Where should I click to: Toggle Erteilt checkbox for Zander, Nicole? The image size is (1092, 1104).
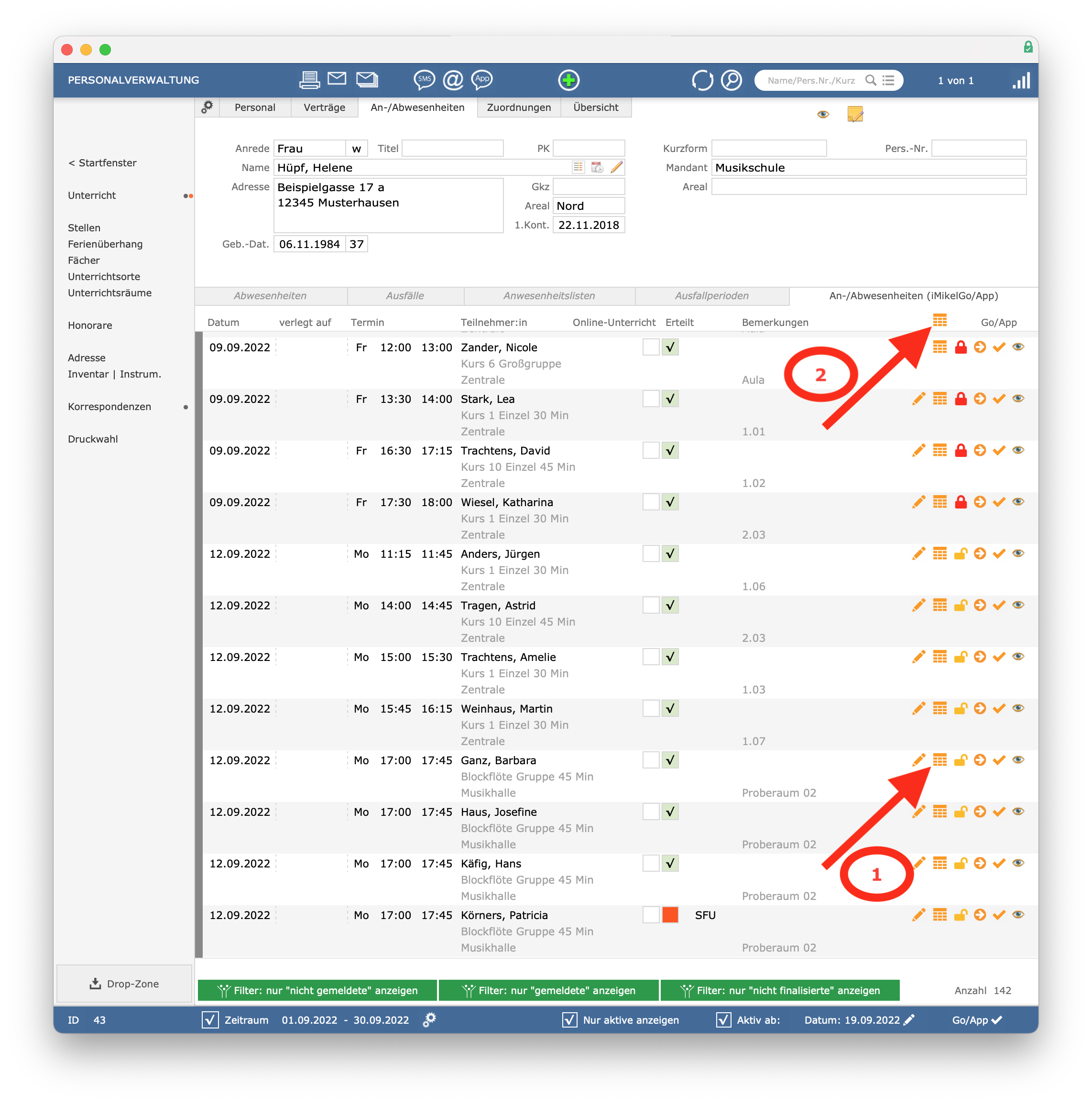(670, 347)
